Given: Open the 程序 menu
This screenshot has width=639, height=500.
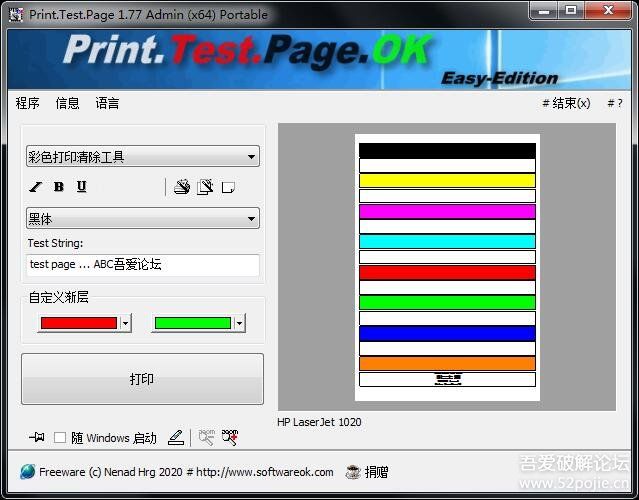Looking at the screenshot, I should click(x=28, y=103).
